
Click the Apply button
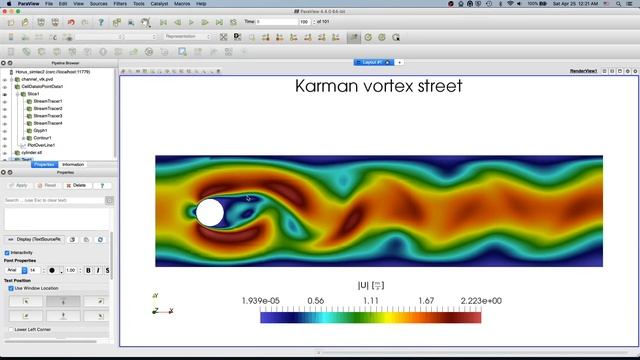pyautogui.click(x=18, y=185)
